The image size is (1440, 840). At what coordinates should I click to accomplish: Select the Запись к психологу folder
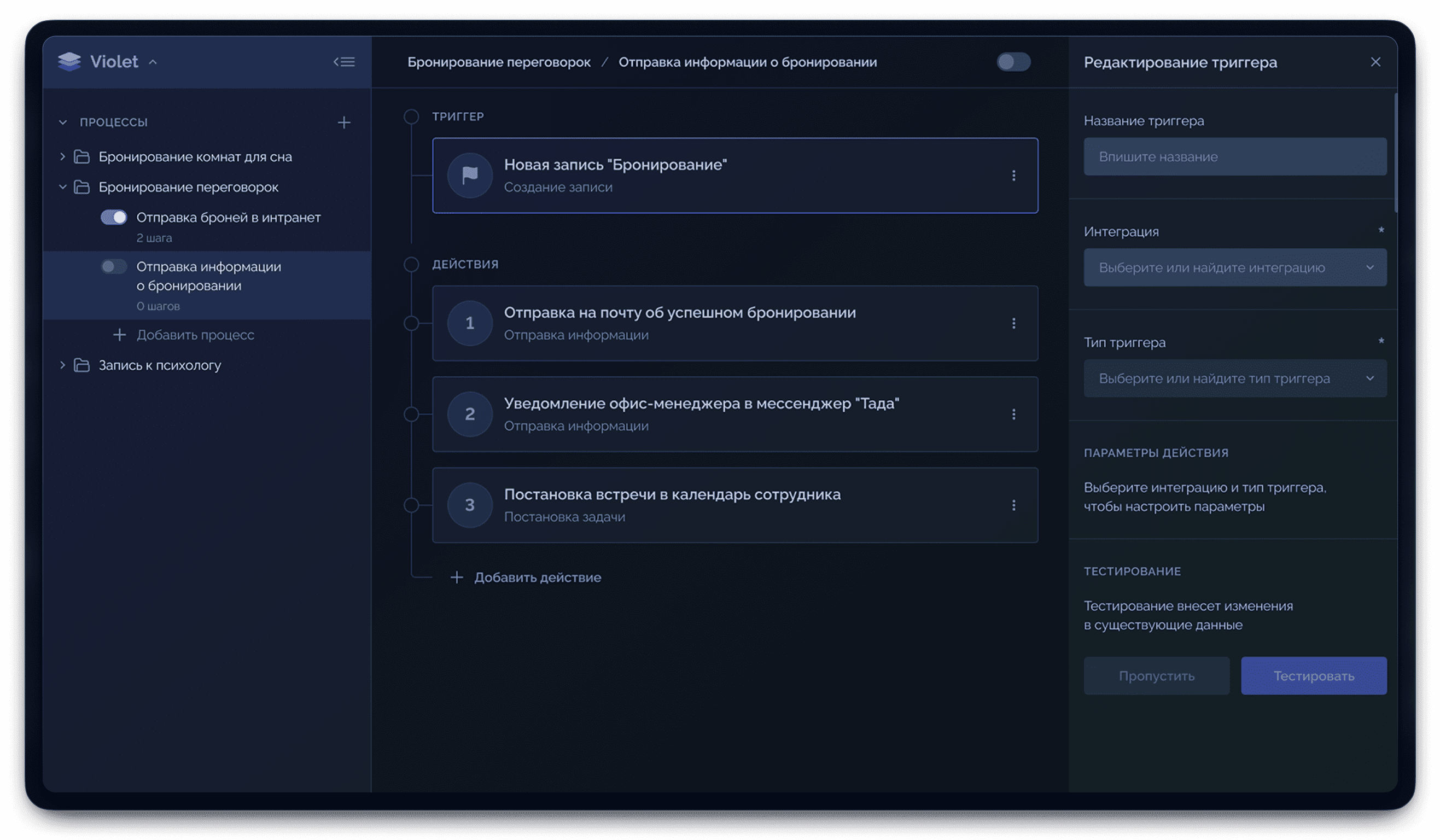pyautogui.click(x=160, y=365)
